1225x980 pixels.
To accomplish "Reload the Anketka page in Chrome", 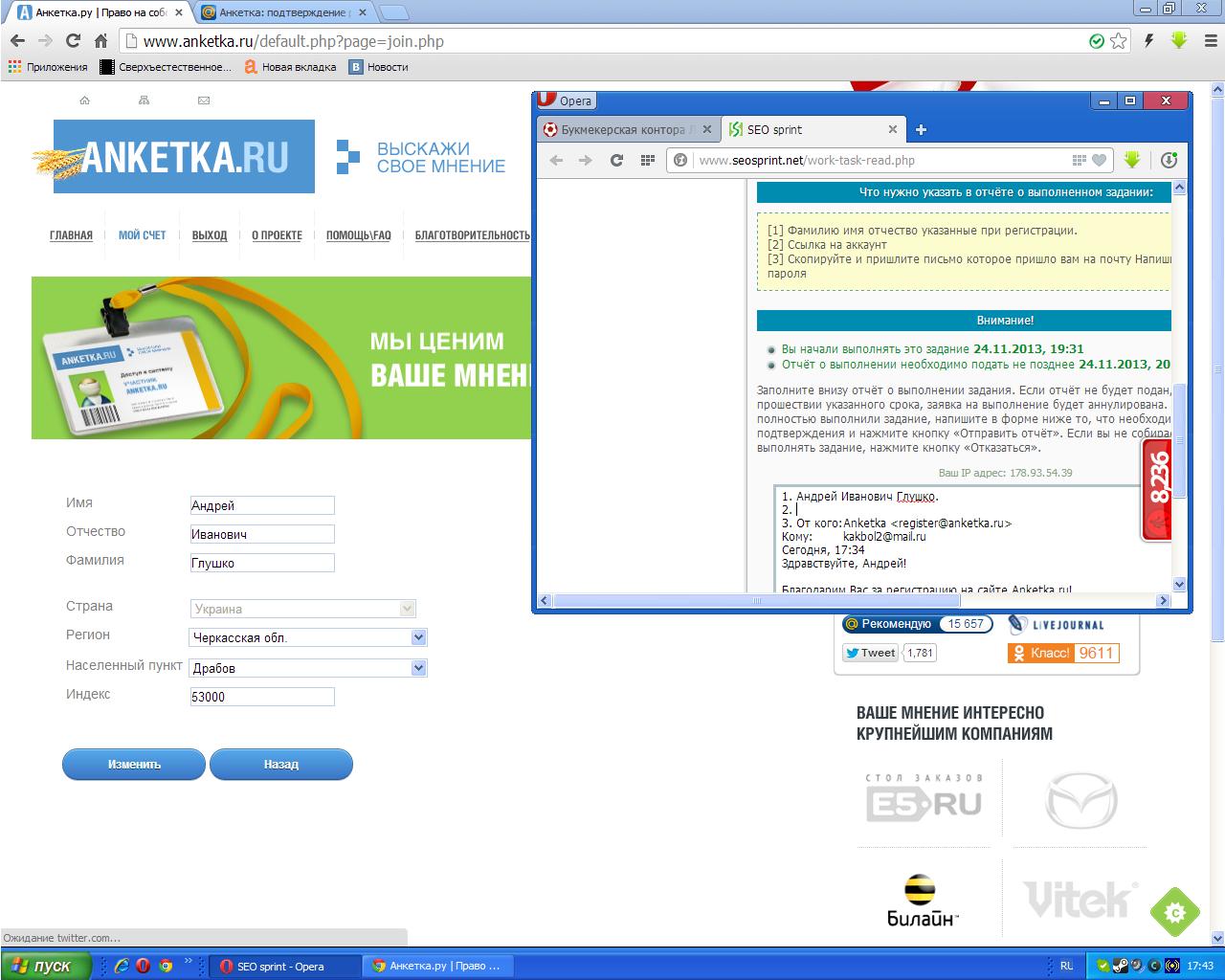I will point(73,41).
